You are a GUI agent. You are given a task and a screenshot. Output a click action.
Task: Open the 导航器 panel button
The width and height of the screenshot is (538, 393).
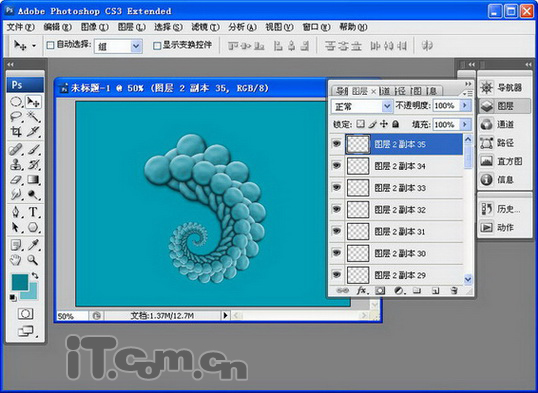click(x=503, y=88)
